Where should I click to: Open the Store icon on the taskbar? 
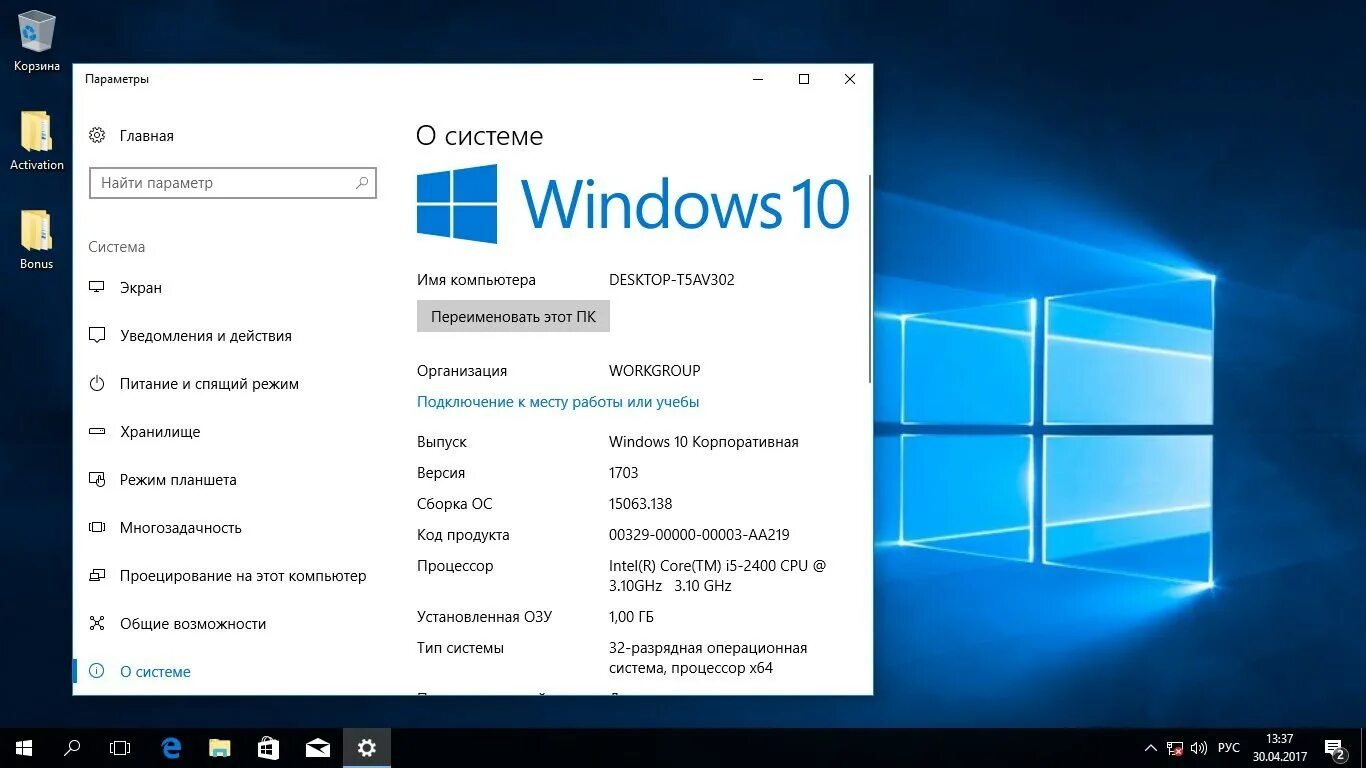point(269,747)
